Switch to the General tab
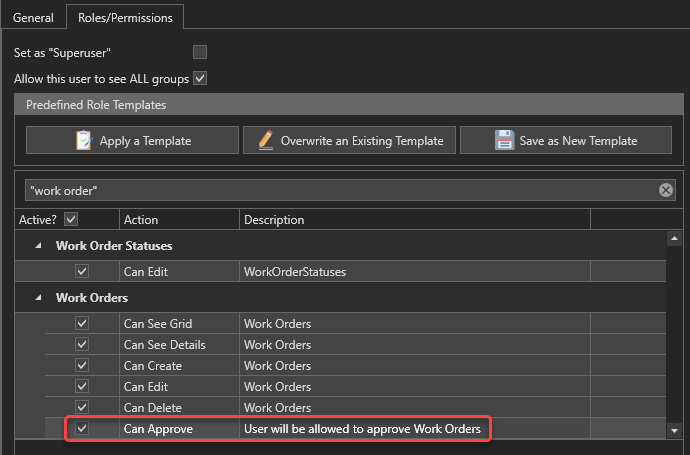Image resolution: width=690 pixels, height=455 pixels. [33, 17]
